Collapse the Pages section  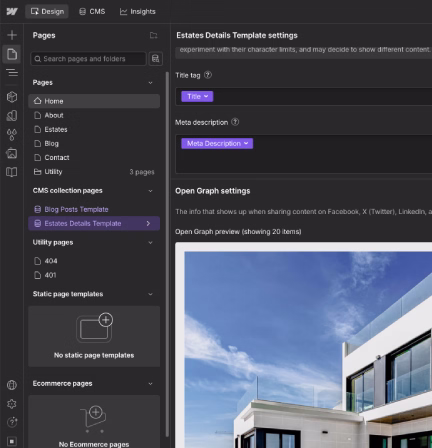(150, 83)
